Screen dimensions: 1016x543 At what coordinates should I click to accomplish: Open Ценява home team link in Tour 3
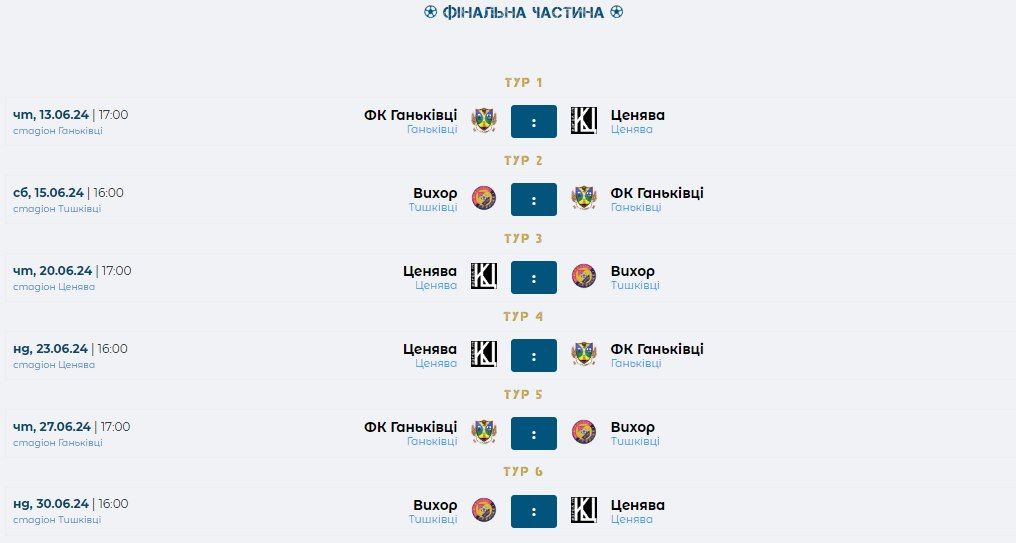click(x=430, y=271)
